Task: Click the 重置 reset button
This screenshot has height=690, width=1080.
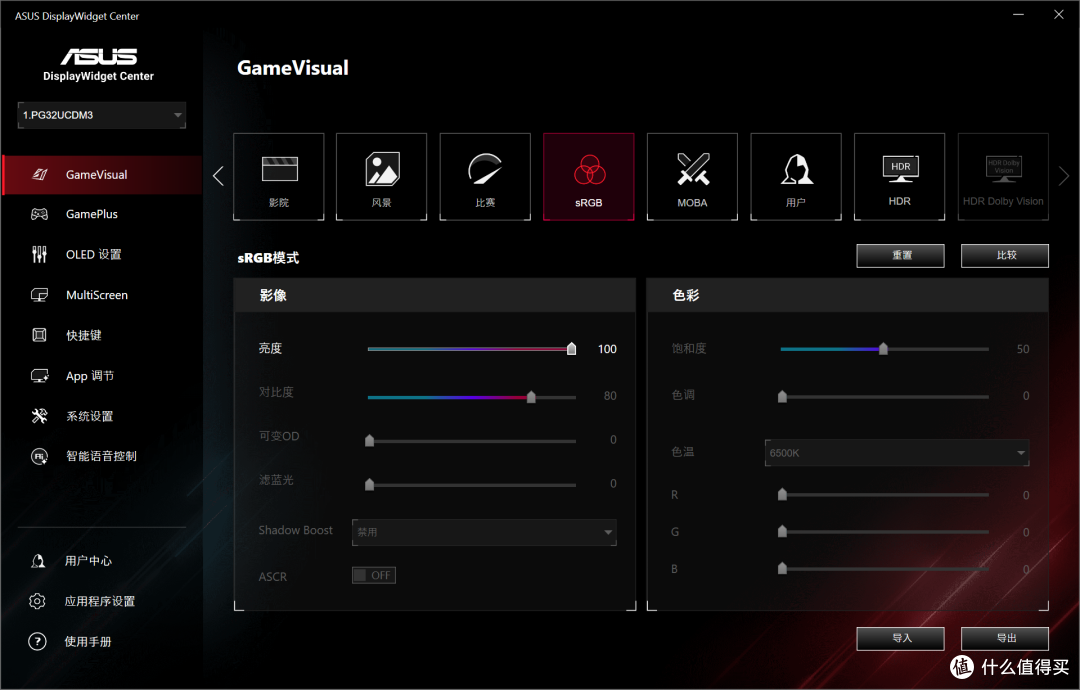Action: click(x=900, y=255)
